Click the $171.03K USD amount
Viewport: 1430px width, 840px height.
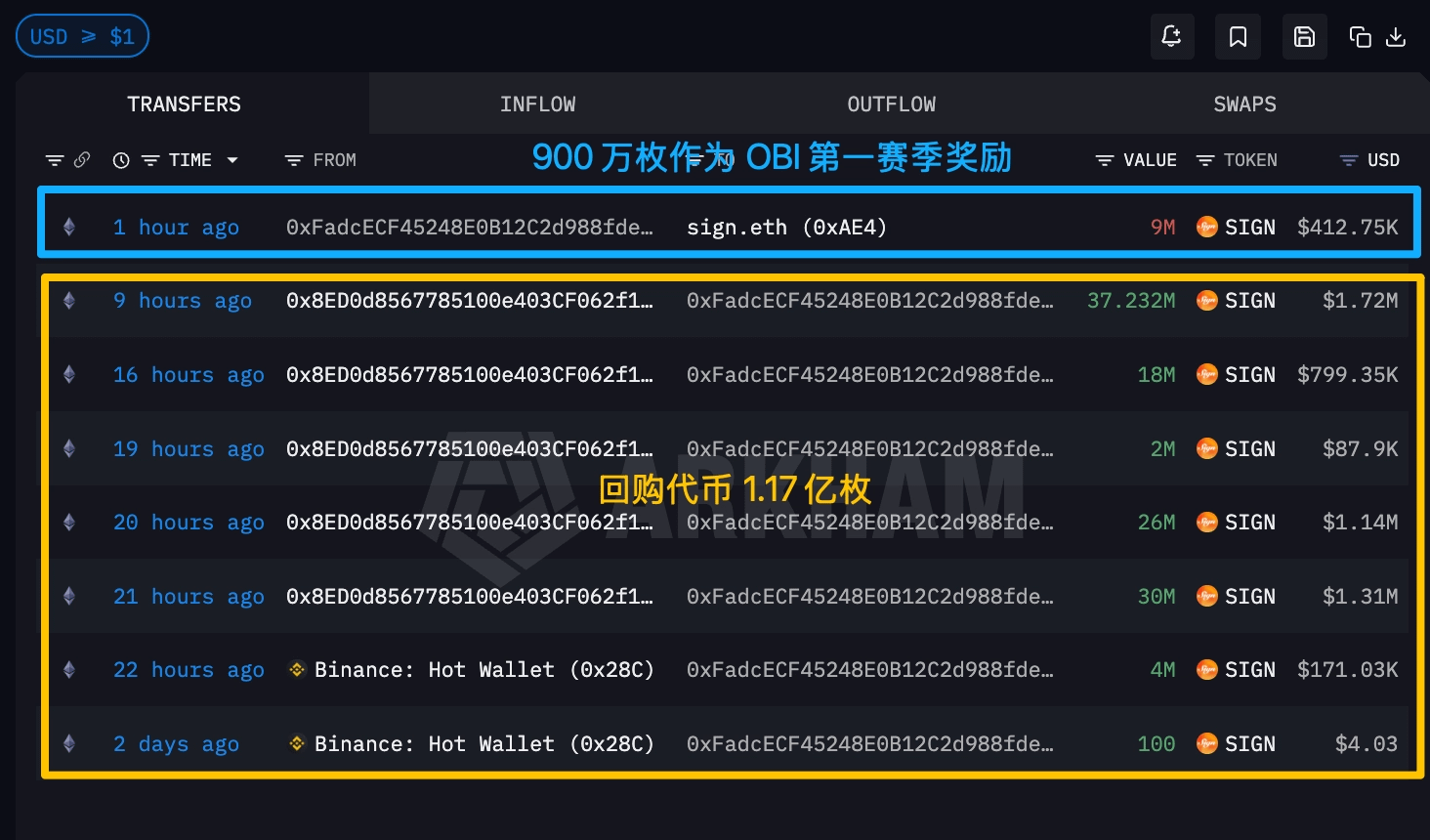coord(1348,670)
